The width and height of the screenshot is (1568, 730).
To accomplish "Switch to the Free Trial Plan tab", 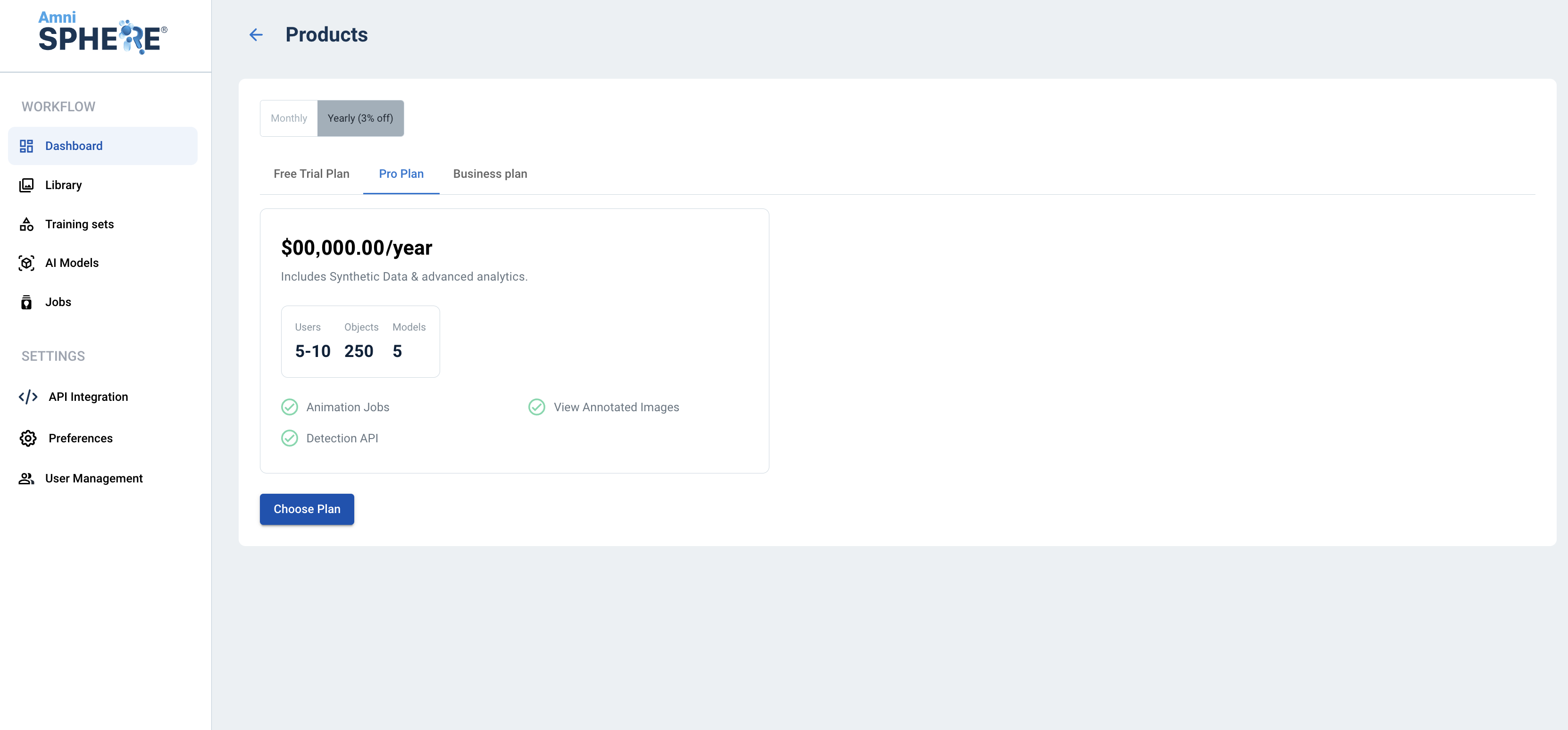I will (x=311, y=174).
